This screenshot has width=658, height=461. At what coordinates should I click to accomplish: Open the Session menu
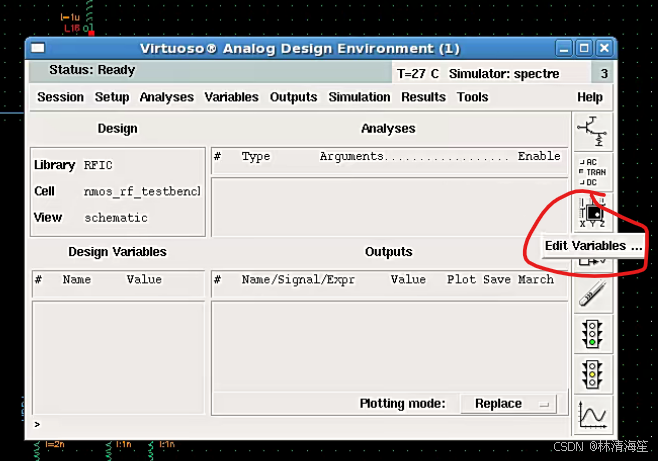point(60,97)
